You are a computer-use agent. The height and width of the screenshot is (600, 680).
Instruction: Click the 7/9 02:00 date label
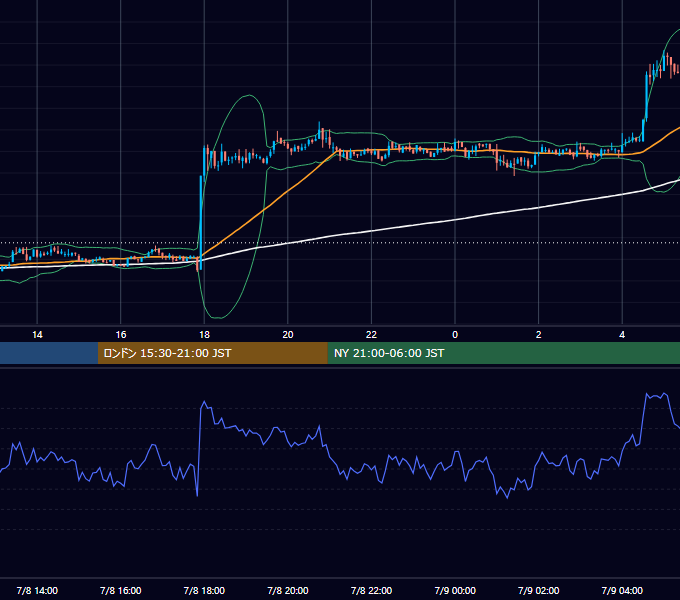(x=539, y=590)
